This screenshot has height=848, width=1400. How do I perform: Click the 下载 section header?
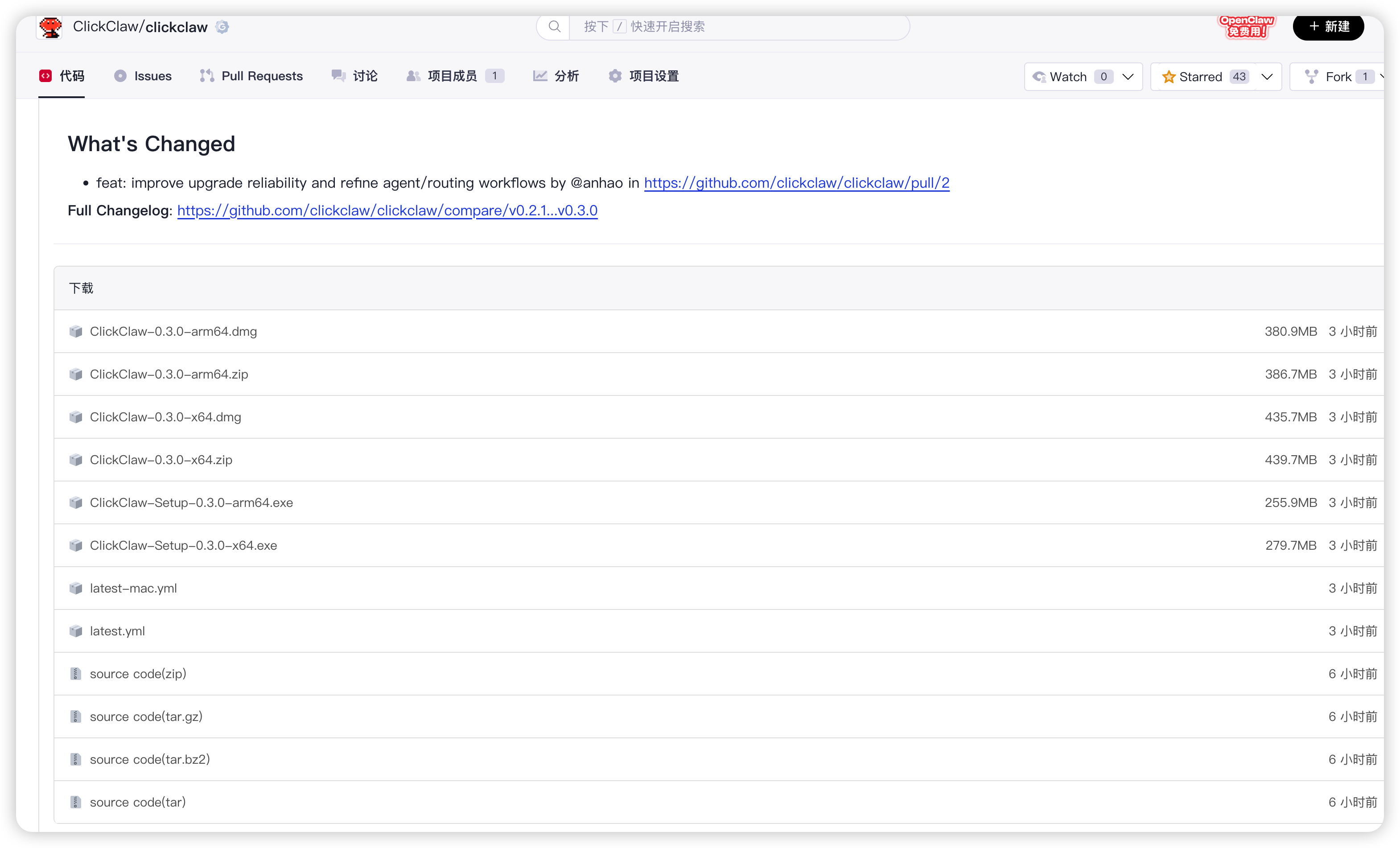click(x=81, y=288)
